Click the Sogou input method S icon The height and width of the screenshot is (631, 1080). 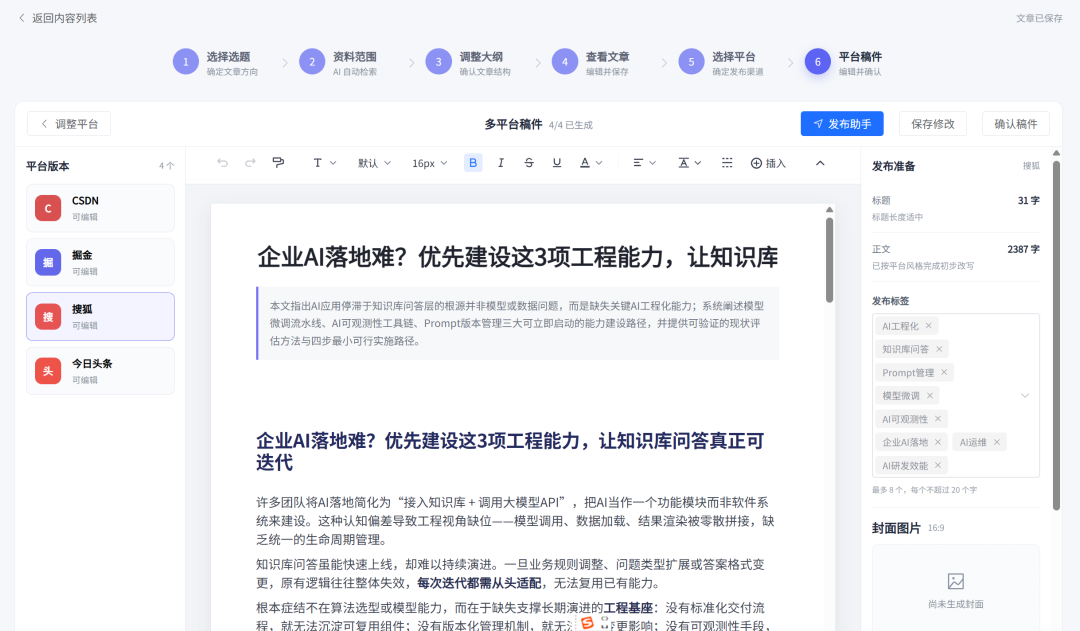587,623
